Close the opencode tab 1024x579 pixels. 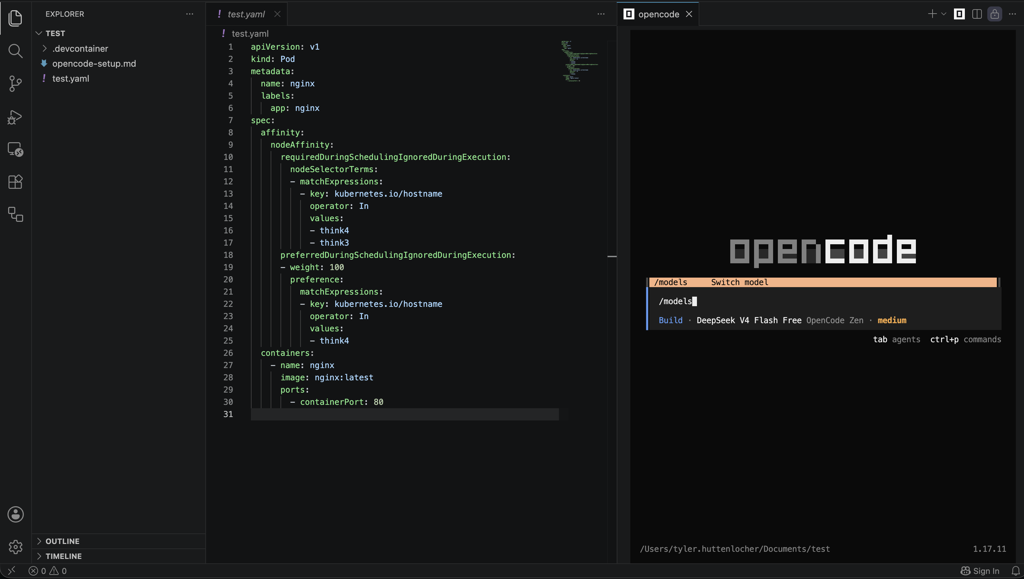689,14
